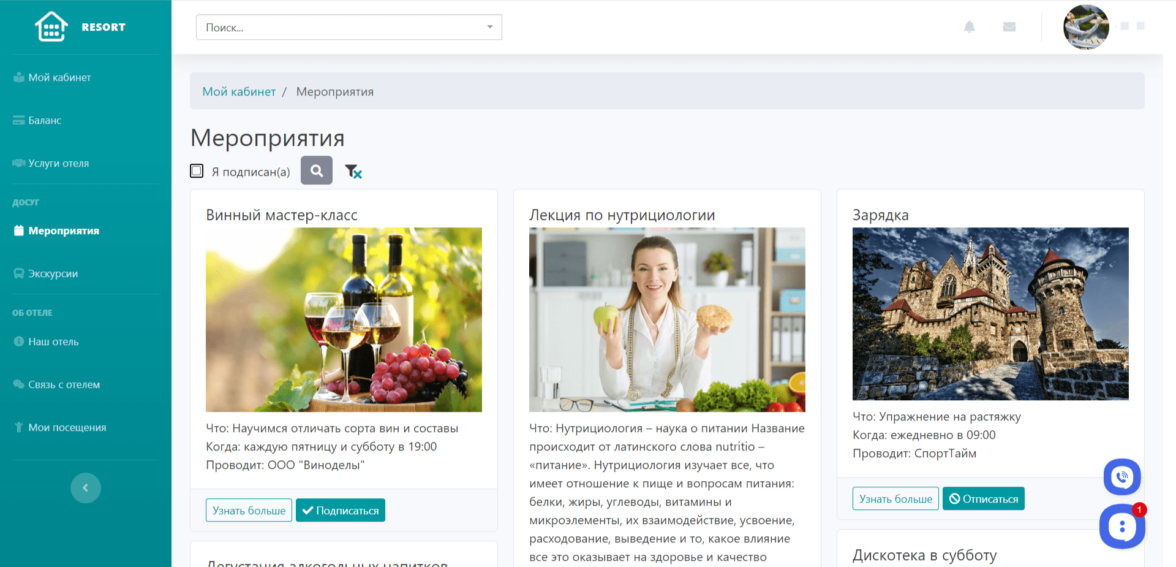Viewport: 1176px width, 567px height.
Task: Click the Услуги отеля sidebar icon
Action: (20, 163)
